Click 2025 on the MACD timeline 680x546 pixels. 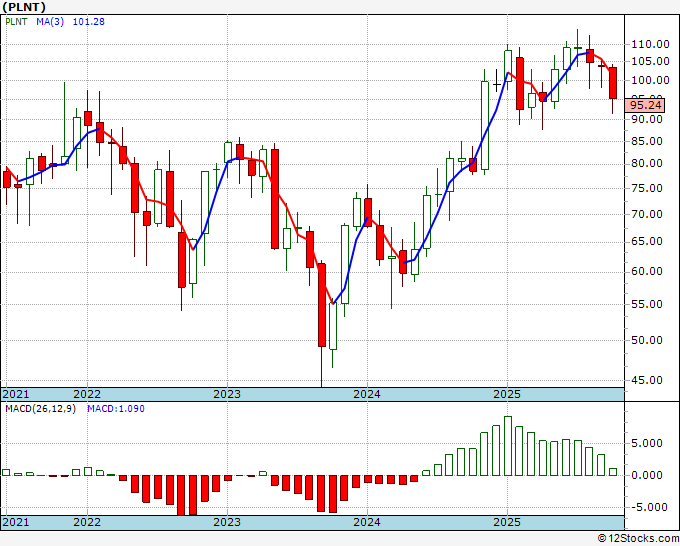[507, 522]
